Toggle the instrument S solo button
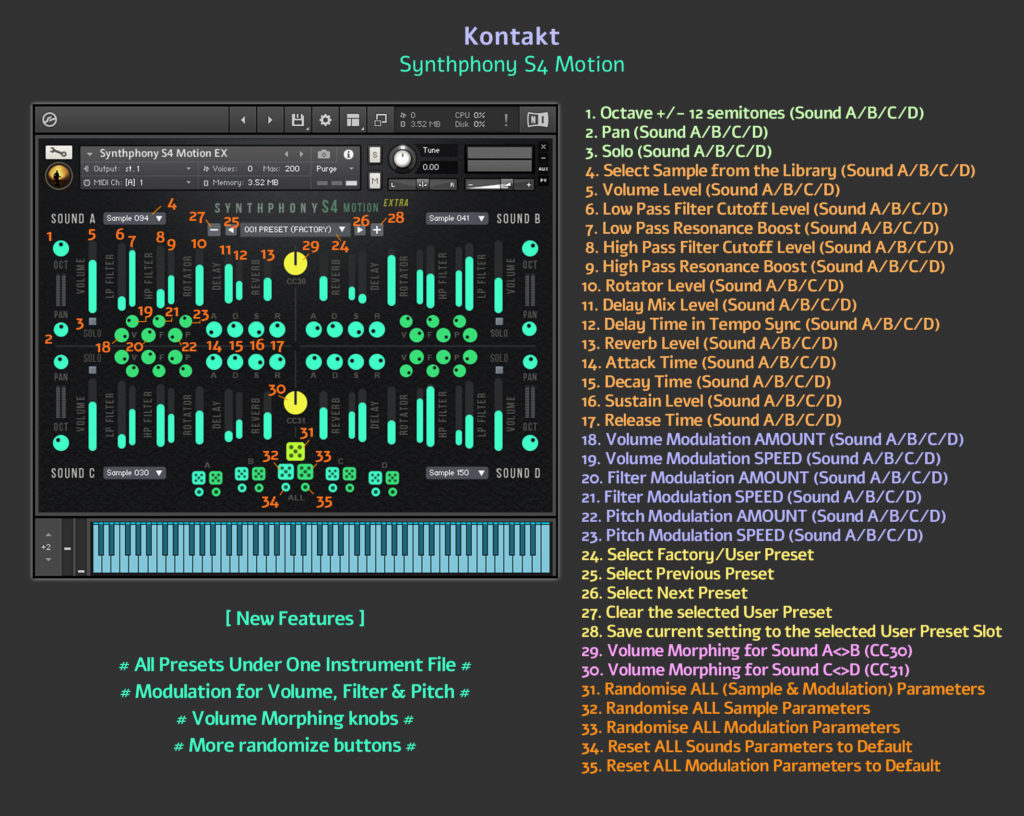Screen dimensions: 1024x816 375,155
